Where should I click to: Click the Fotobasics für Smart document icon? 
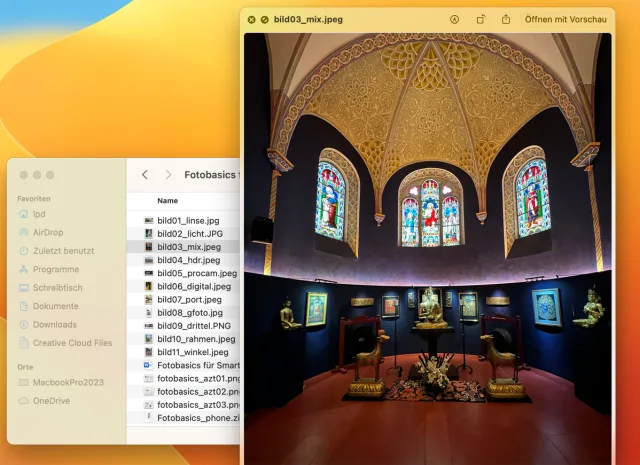click(148, 365)
